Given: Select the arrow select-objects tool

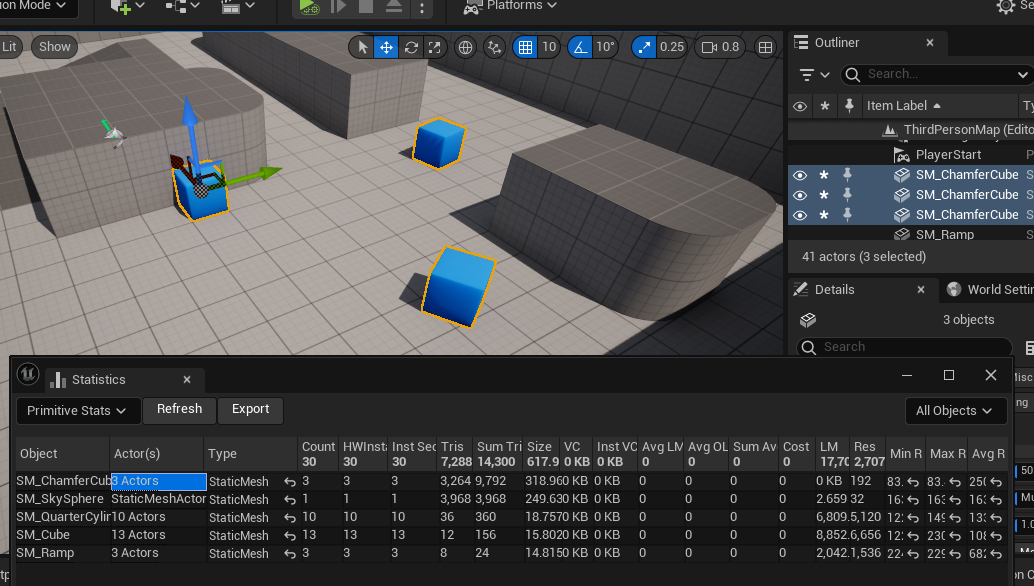Looking at the screenshot, I should (362, 47).
